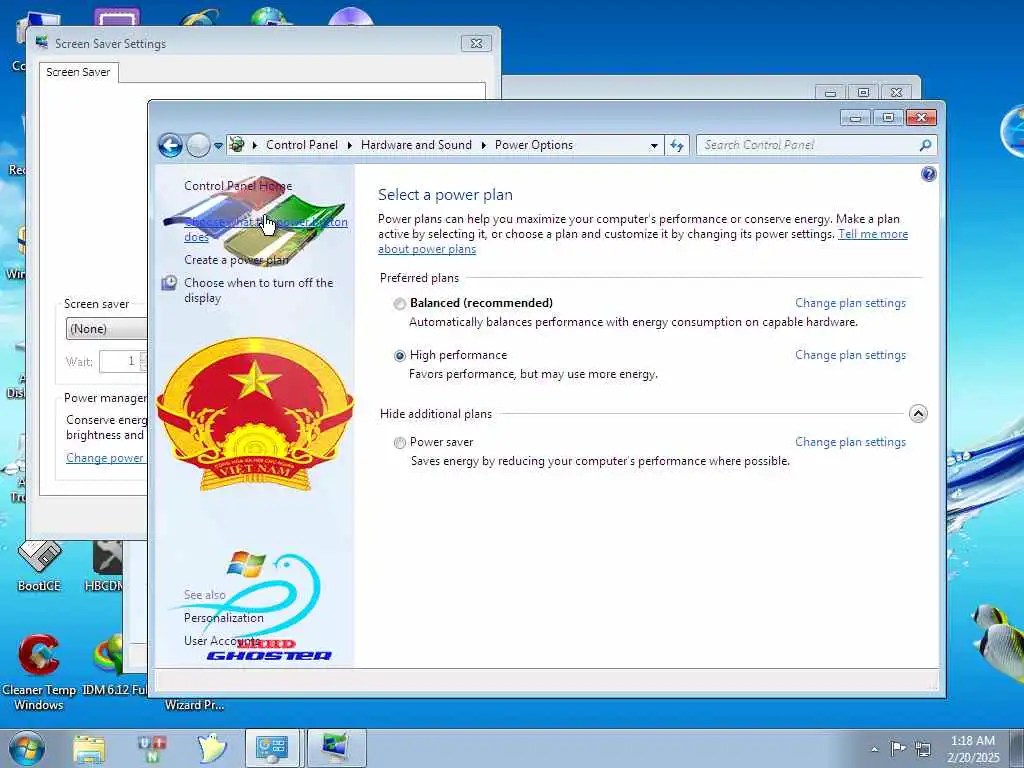Screen dimensions: 1024x768
Task: Select the Balanced (recommended) plan
Action: [399, 304]
